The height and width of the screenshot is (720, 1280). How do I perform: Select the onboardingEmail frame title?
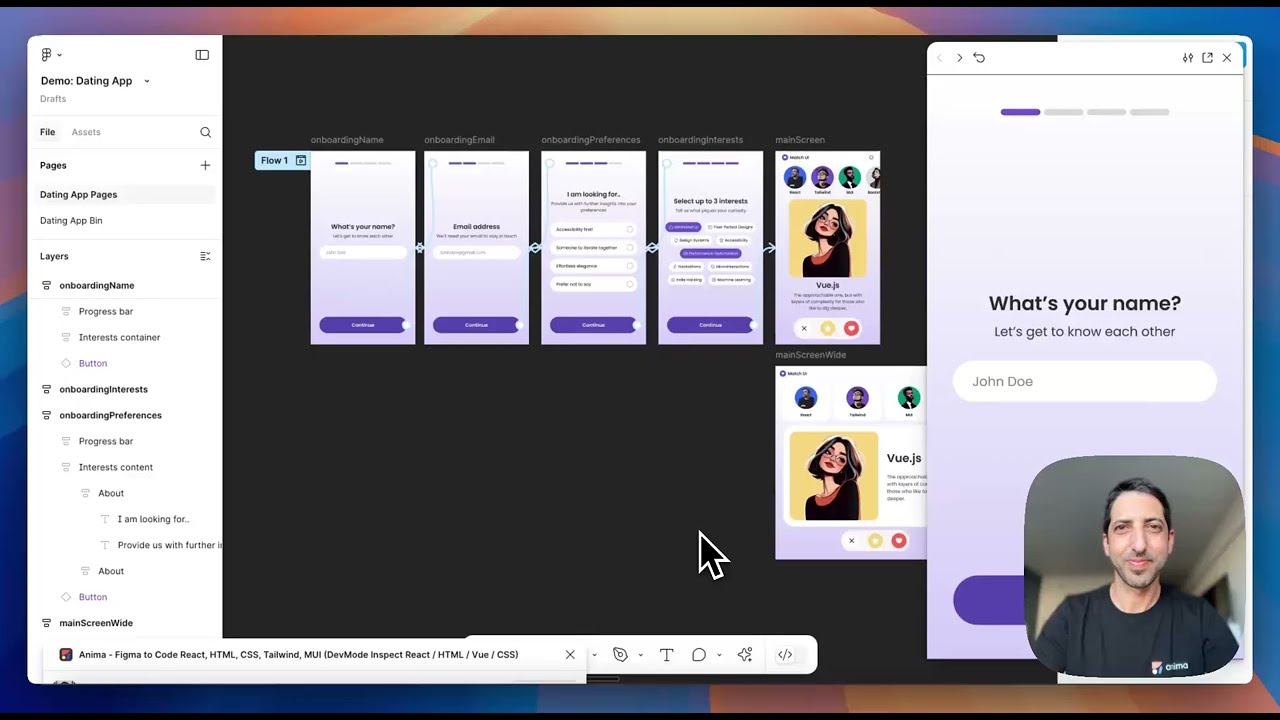click(x=459, y=140)
